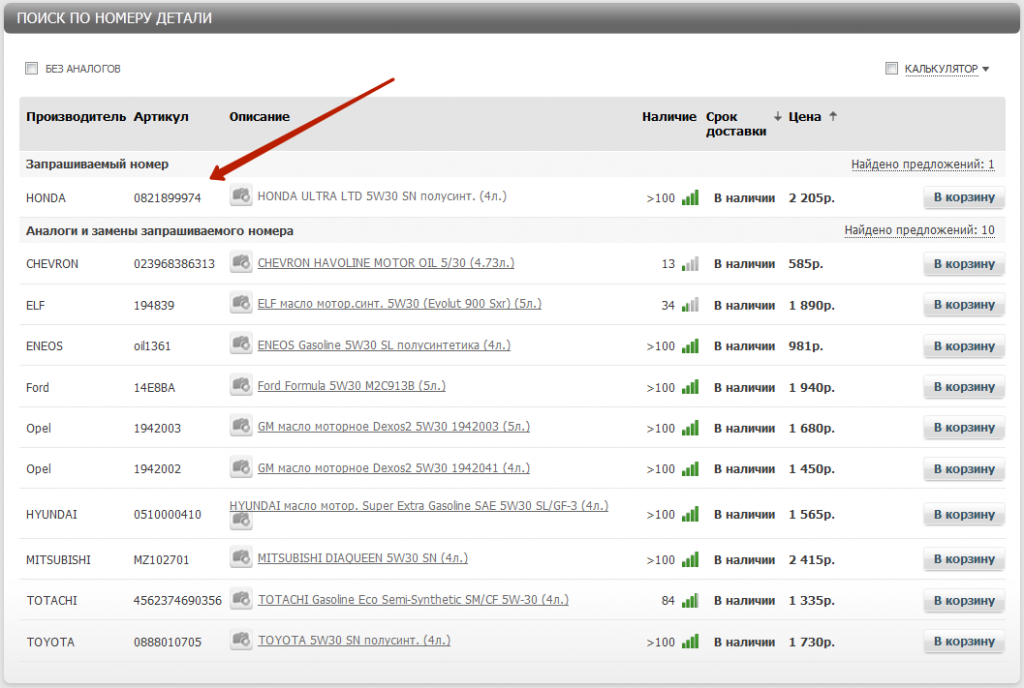This screenshot has width=1024, height=688.
Task: Click 'Найдено предложений: 10' link
Action: 920,230
